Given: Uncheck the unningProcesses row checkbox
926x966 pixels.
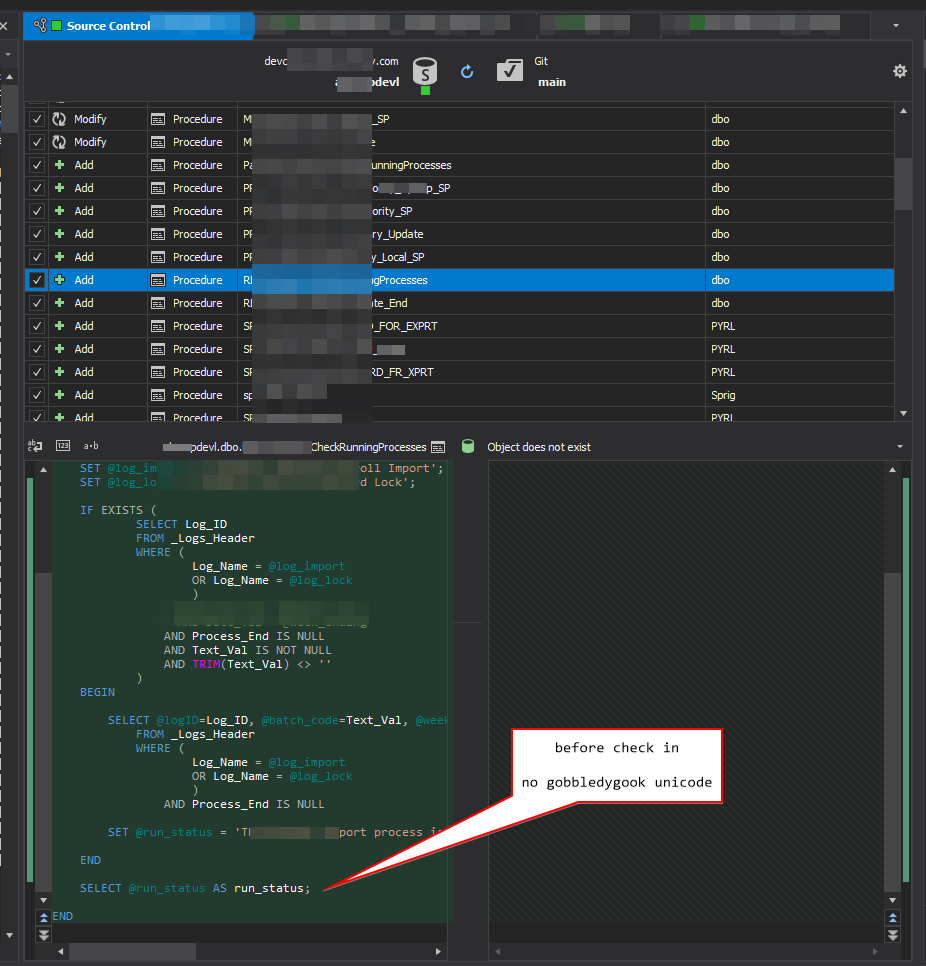Looking at the screenshot, I should click(x=37, y=165).
